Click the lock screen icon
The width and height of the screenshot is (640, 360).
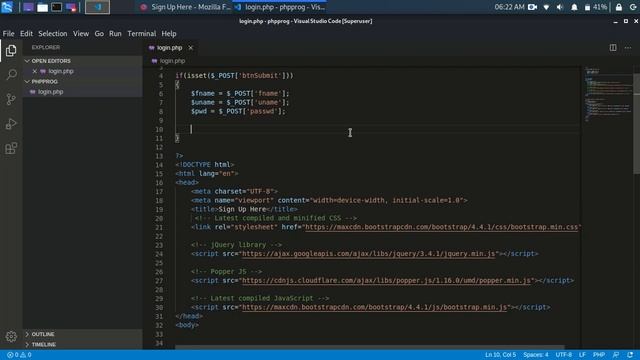[619, 7]
